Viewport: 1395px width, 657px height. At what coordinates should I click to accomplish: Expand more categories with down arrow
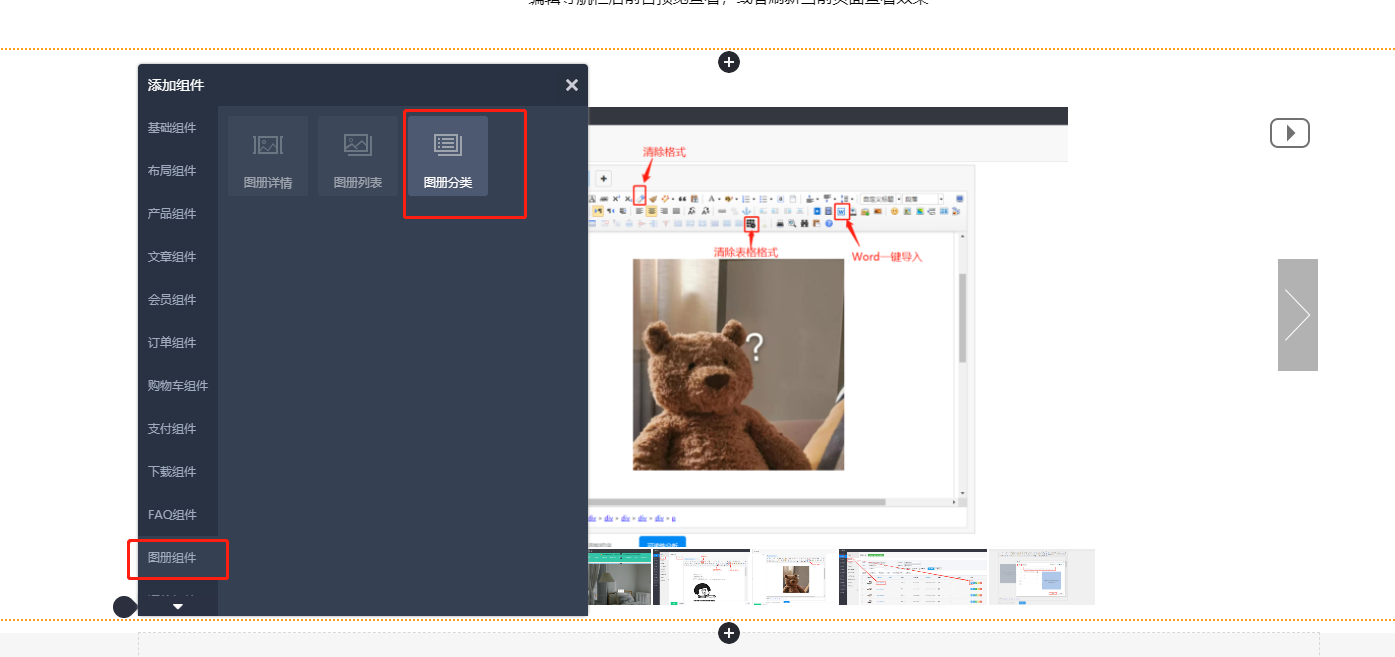point(178,606)
